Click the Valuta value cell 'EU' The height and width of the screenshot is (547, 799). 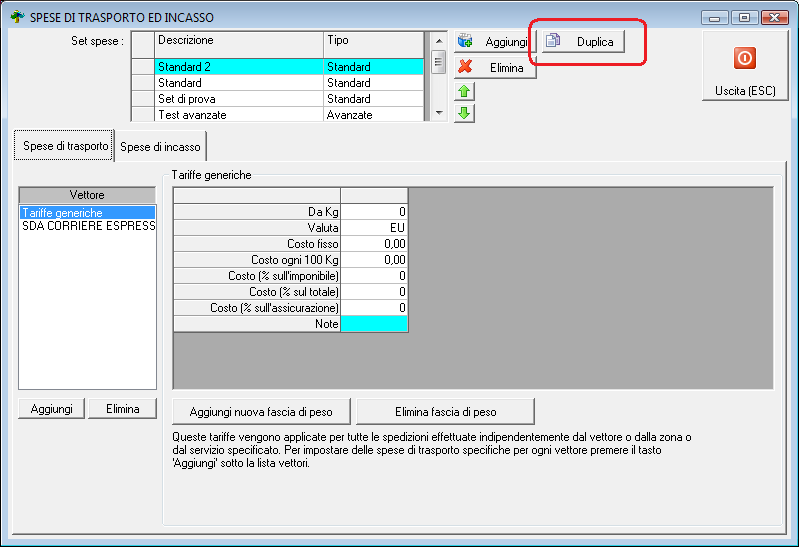(x=374, y=228)
